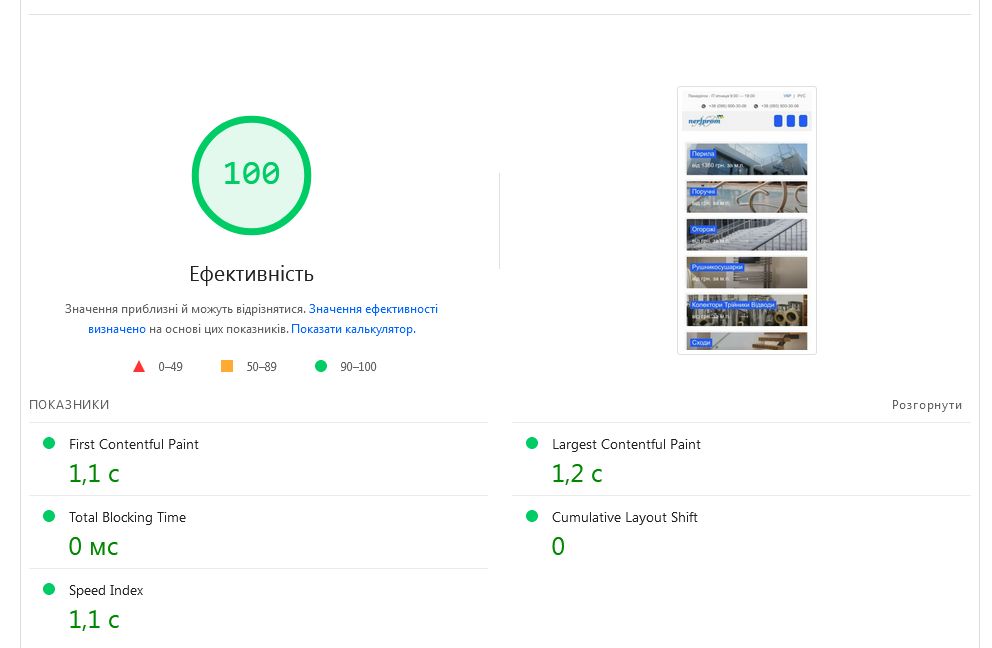Open the Значення ефективності визначено link
This screenshot has width=992, height=648.
tap(373, 310)
